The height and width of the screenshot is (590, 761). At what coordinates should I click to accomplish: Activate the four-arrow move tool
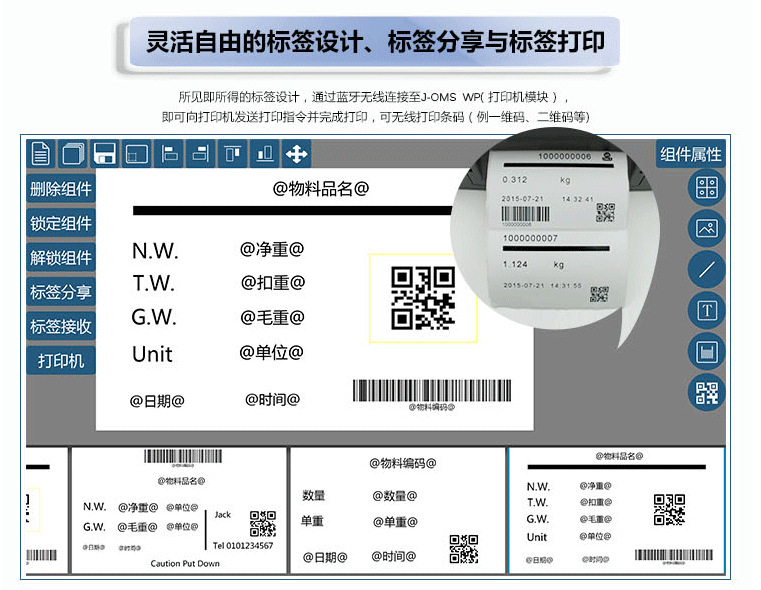pos(297,154)
